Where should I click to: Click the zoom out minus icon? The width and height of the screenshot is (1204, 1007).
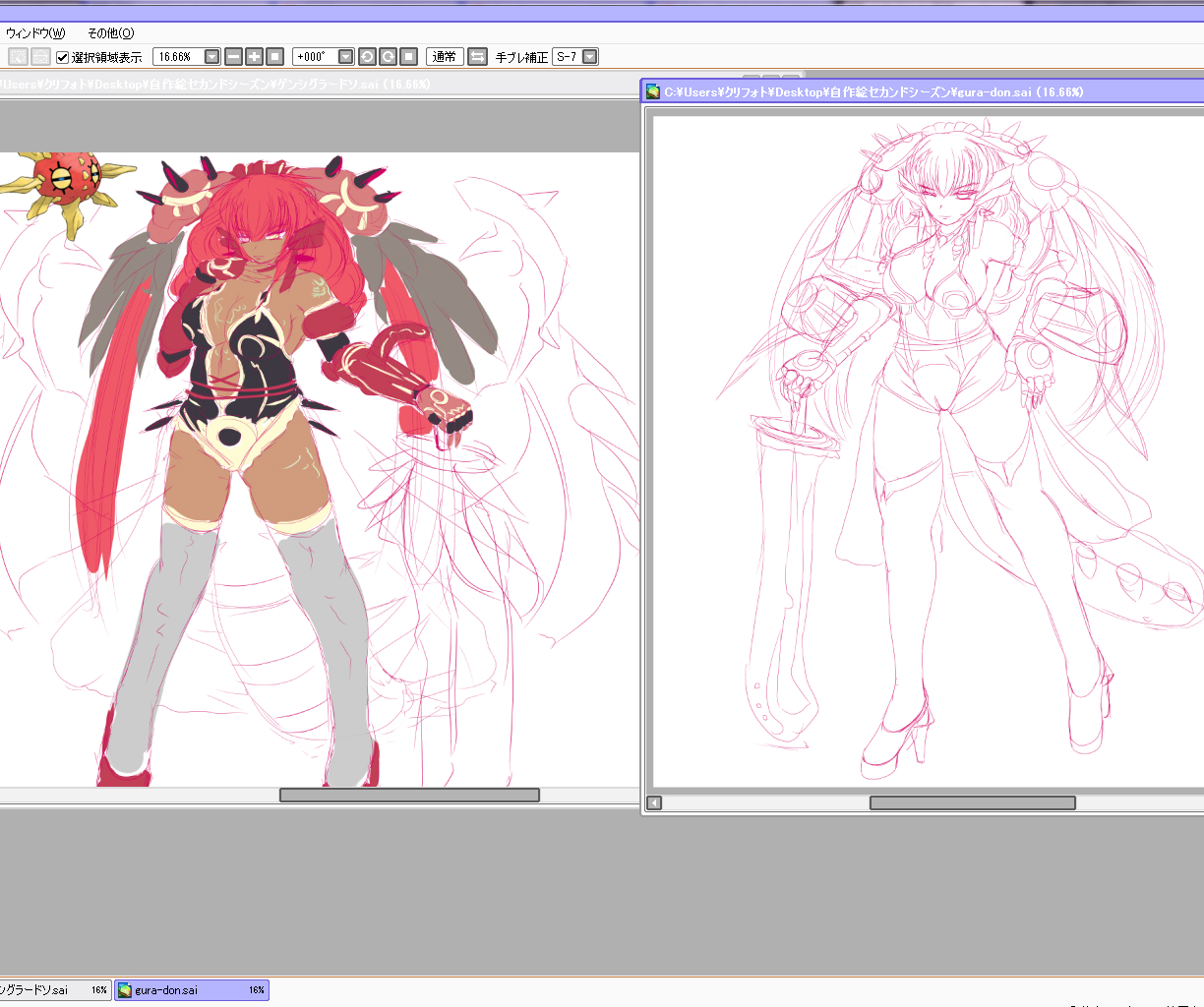coord(233,57)
